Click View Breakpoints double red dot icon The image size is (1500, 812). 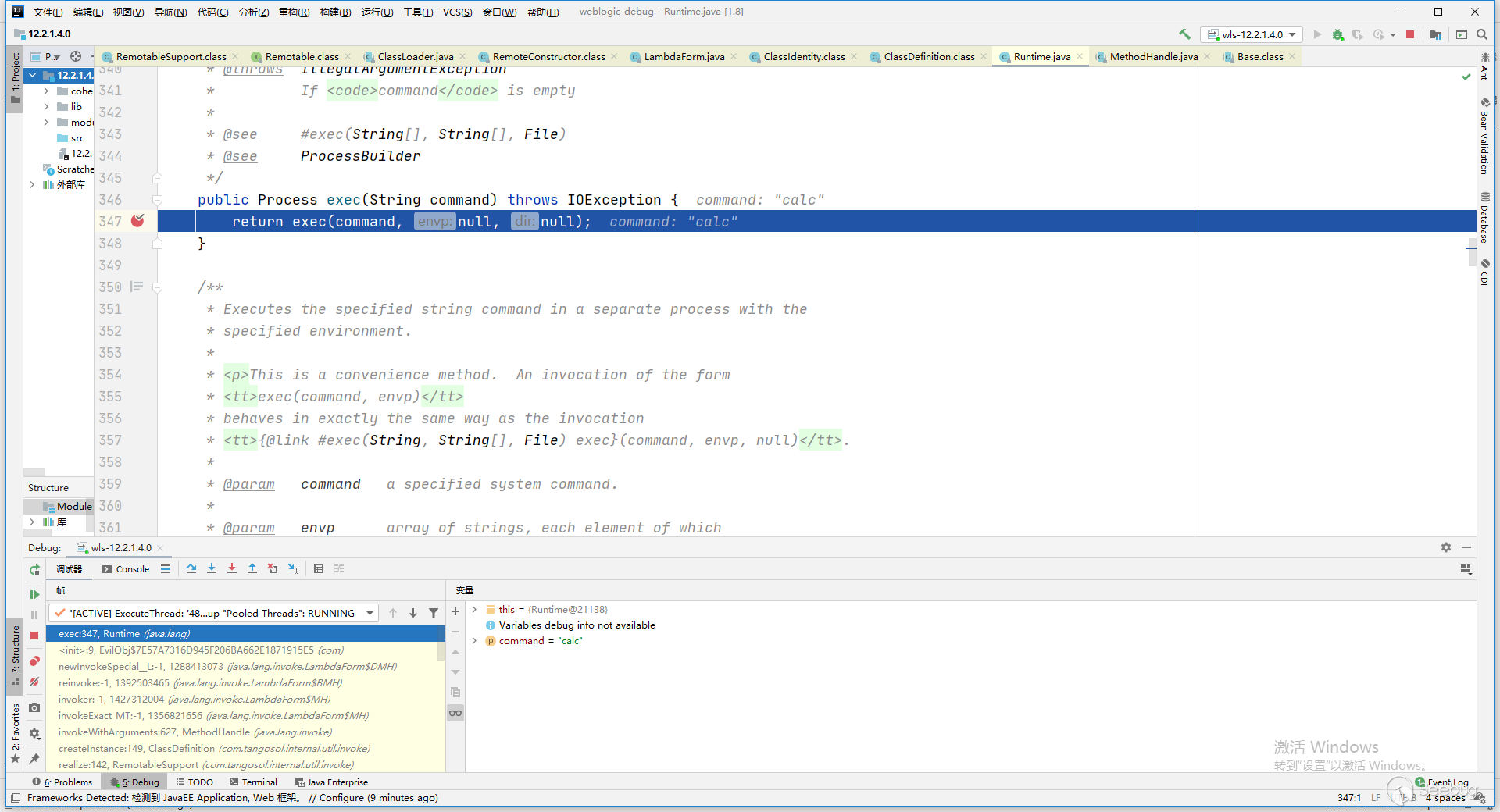click(x=34, y=661)
